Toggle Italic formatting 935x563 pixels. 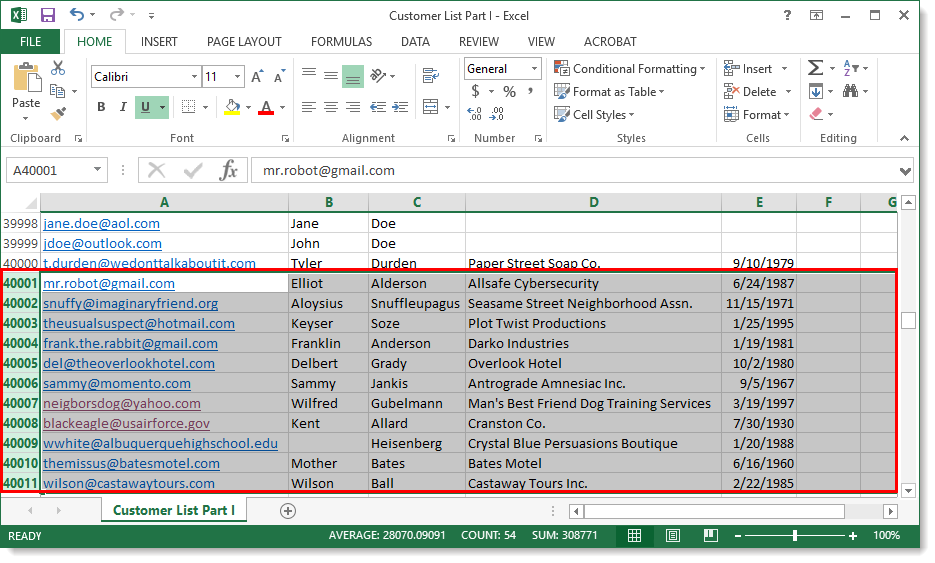(x=123, y=107)
